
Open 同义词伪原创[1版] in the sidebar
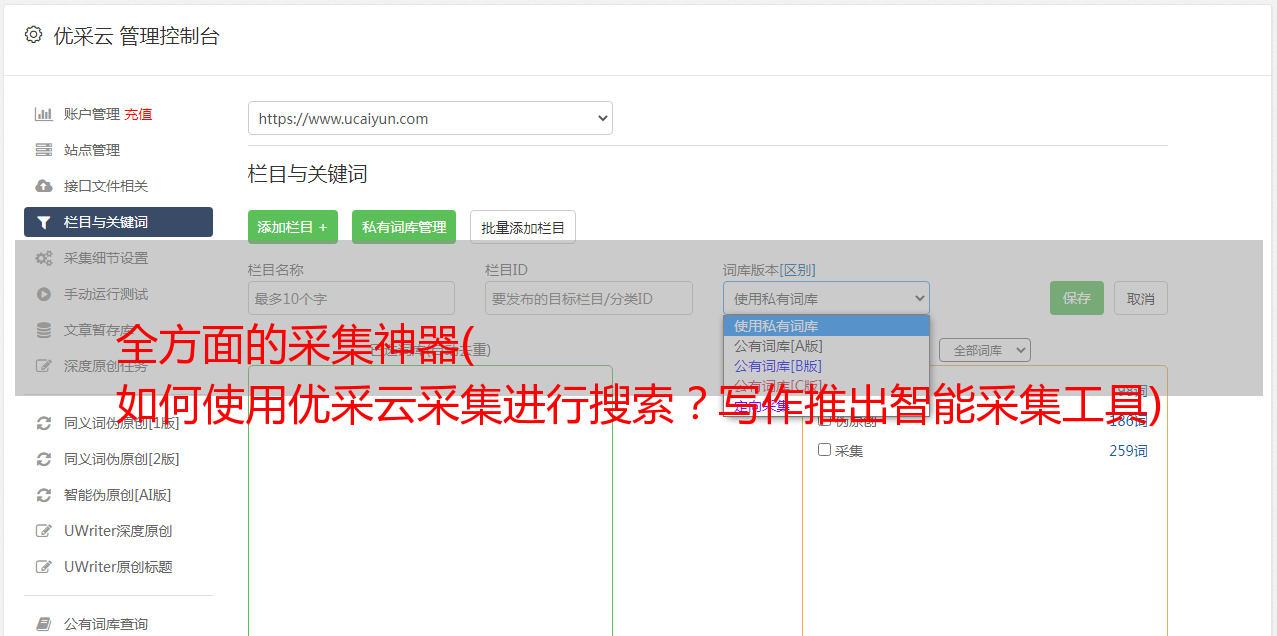coord(122,423)
